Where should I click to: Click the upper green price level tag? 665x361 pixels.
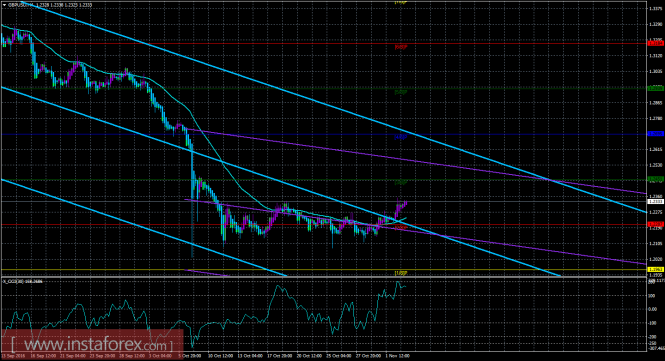[x=655, y=88]
